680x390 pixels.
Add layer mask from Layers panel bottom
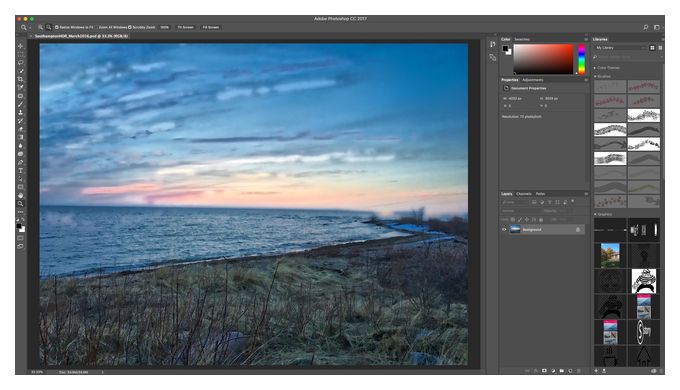pos(544,371)
